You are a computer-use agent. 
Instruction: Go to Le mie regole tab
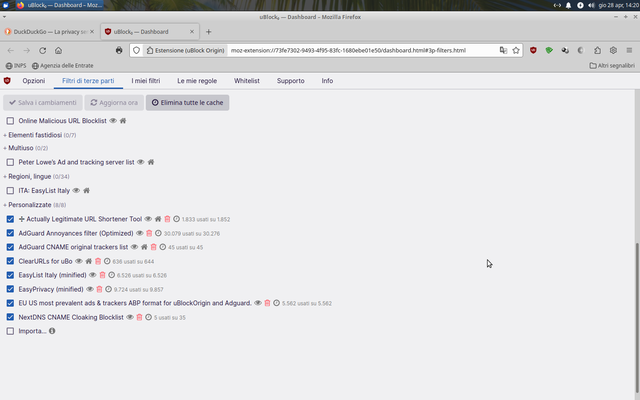tap(197, 81)
